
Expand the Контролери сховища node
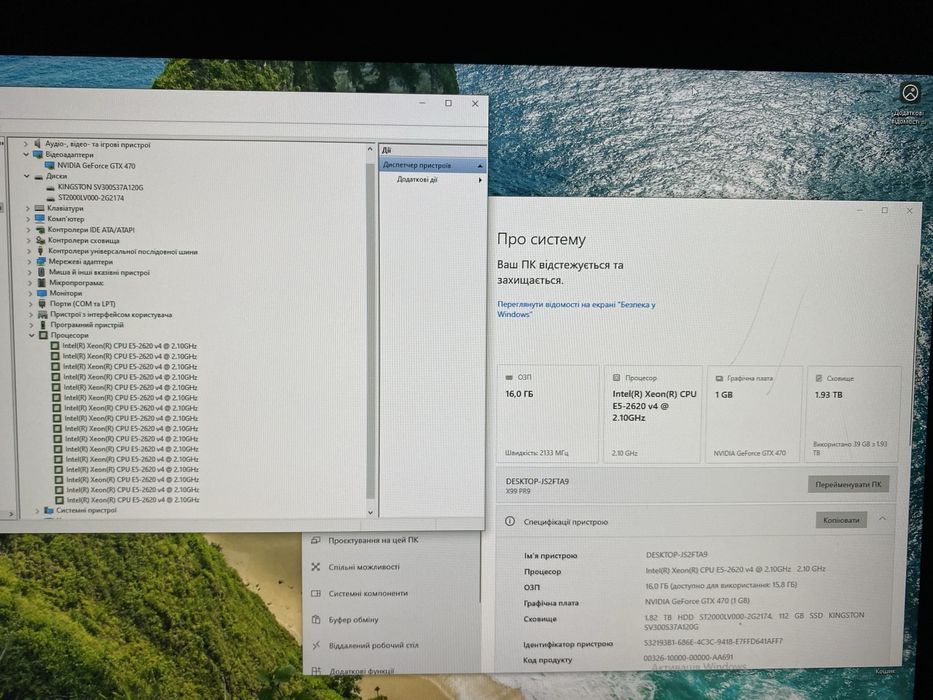coord(28,240)
